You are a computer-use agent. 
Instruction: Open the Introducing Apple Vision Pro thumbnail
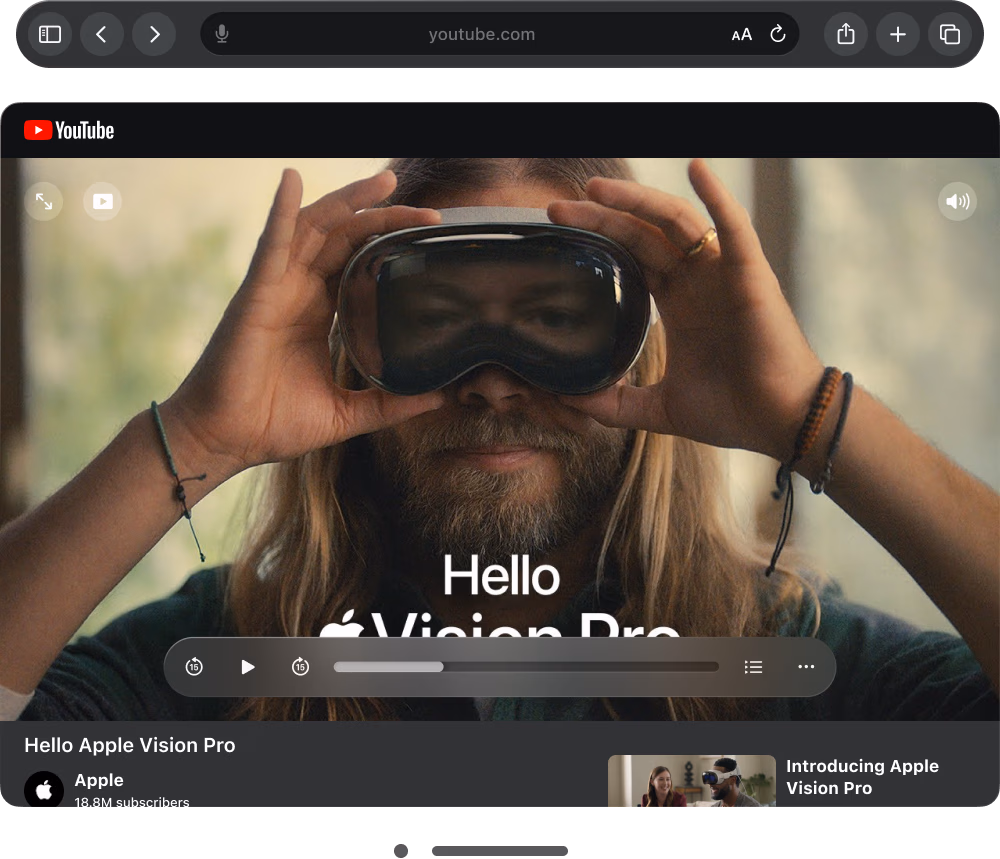pyautogui.click(x=691, y=781)
